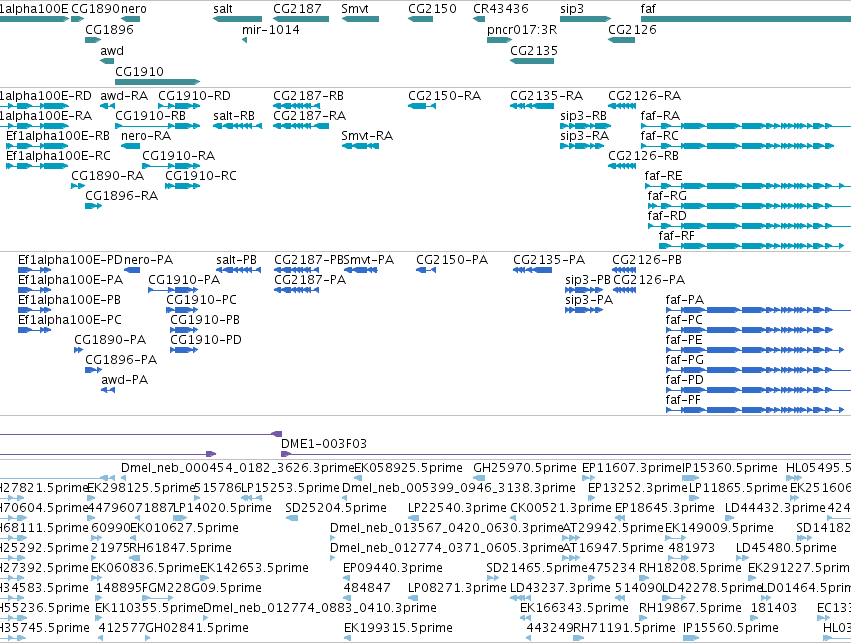Click the EP18645.3prime EST label
The width and height of the screenshot is (851, 643).
click(x=665, y=508)
